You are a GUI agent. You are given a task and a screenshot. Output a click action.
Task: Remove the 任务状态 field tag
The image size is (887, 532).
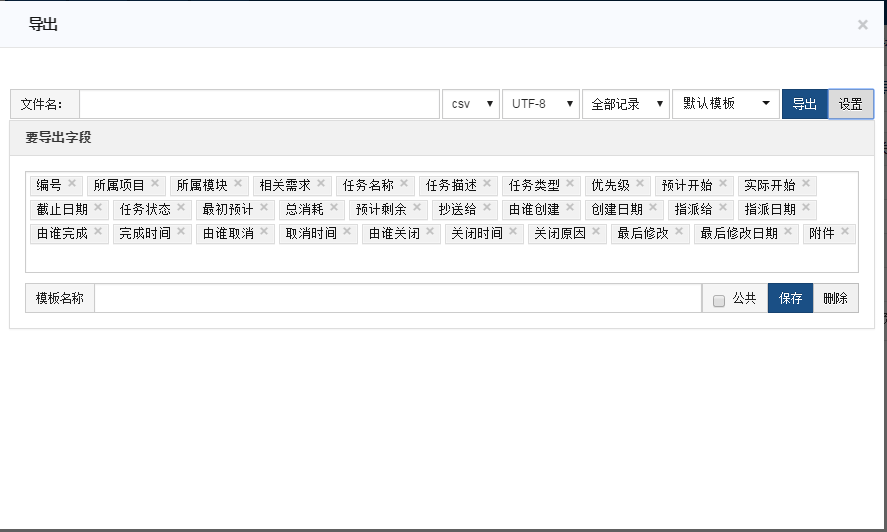click(x=181, y=207)
